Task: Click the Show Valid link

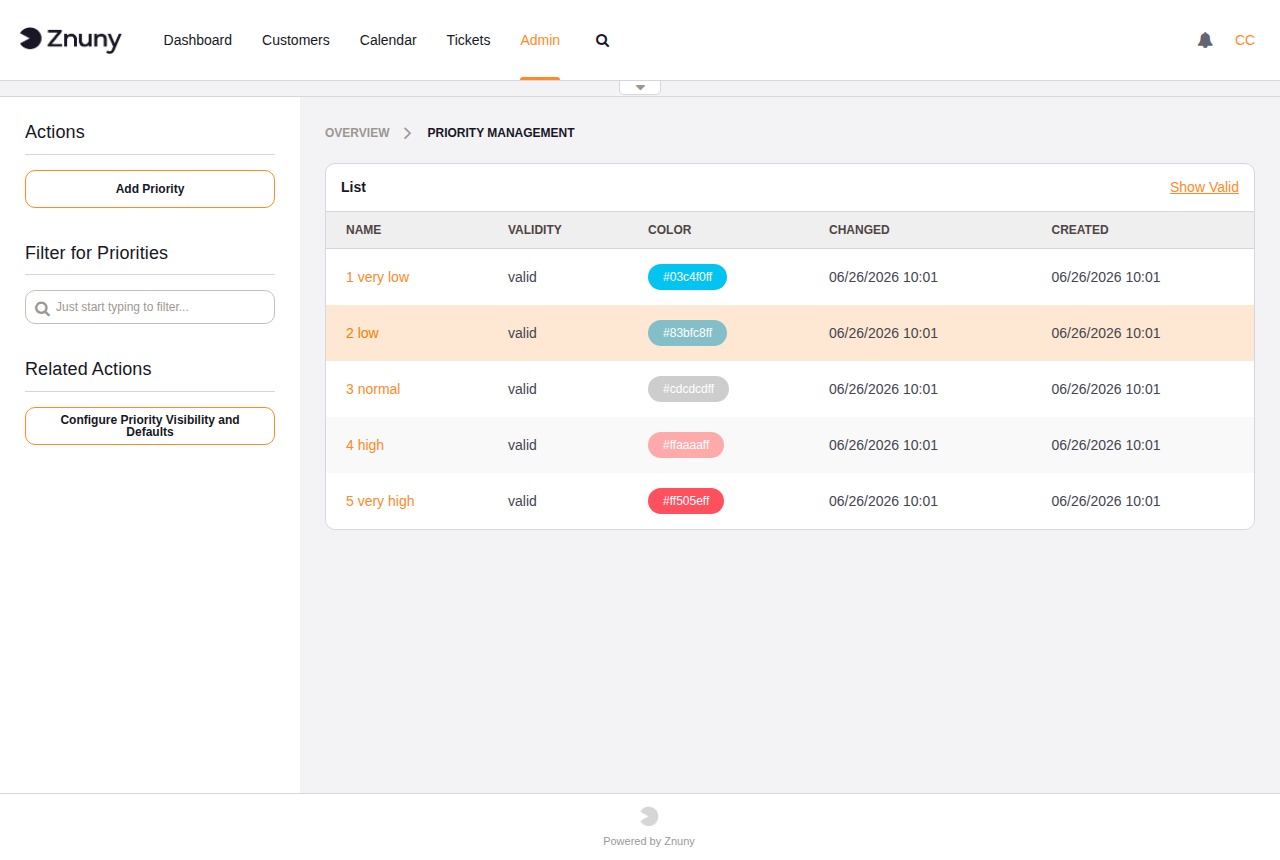Action: 1204,187
